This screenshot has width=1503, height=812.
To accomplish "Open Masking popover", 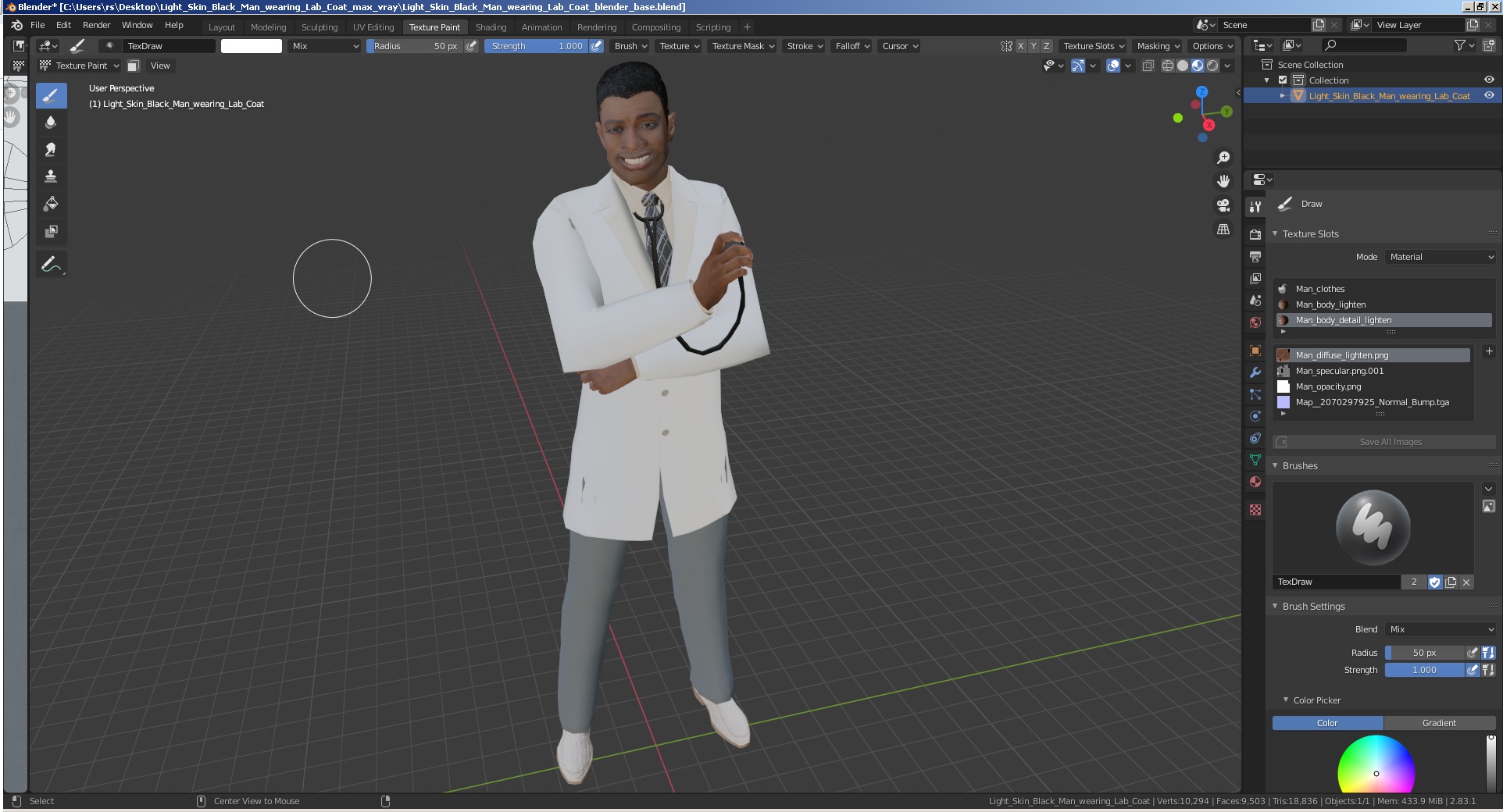I will pyautogui.click(x=1158, y=46).
